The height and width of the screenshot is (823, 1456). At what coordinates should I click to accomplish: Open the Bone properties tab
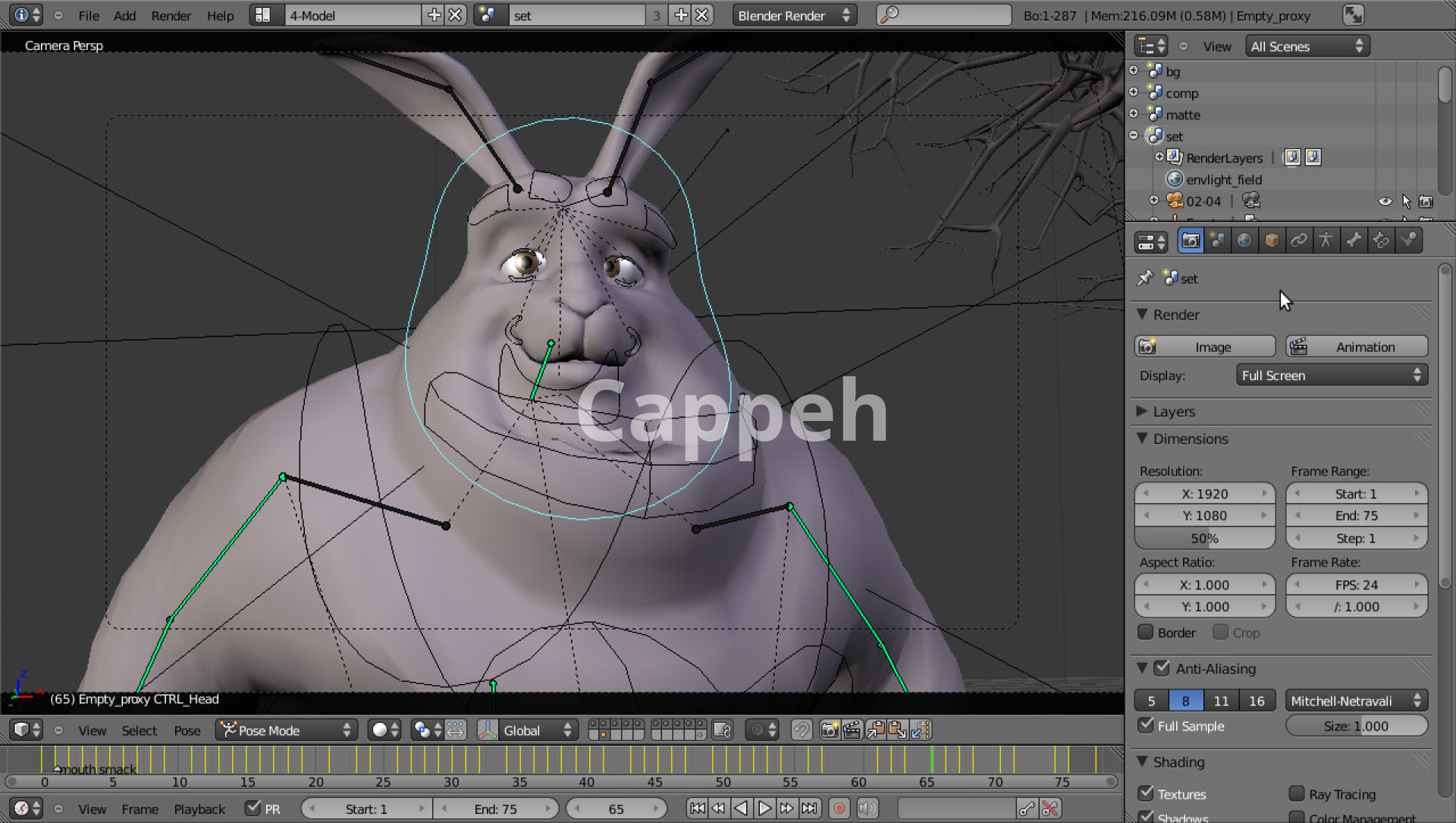click(x=1354, y=241)
